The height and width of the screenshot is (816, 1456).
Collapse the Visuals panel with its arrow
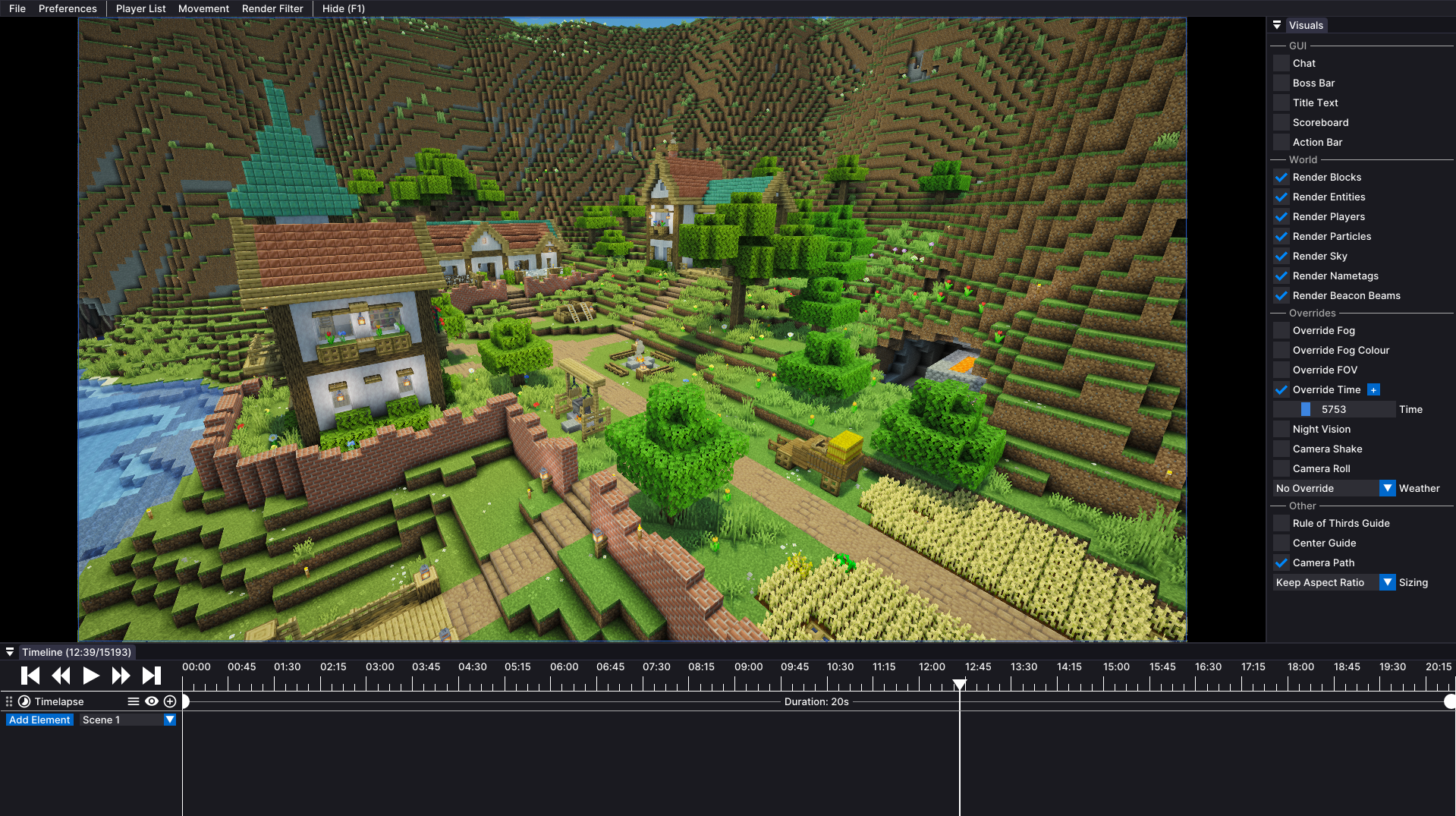(1277, 25)
